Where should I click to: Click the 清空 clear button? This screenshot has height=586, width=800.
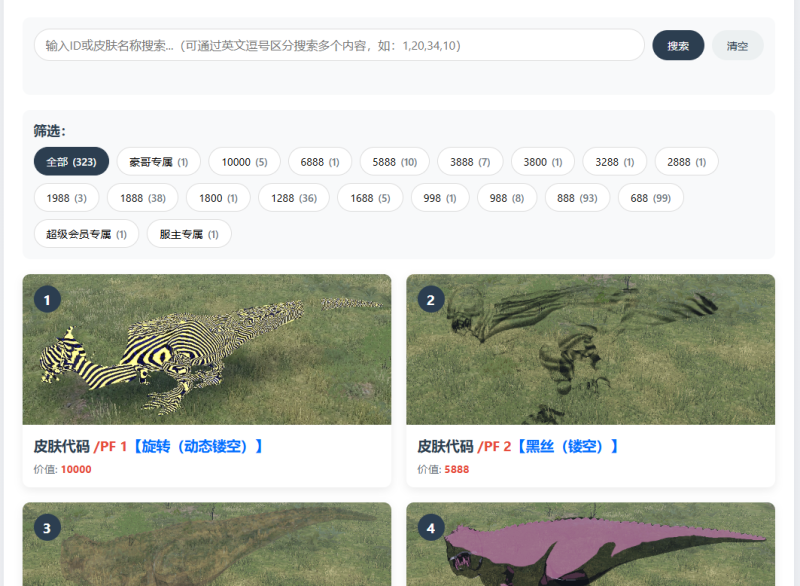click(x=737, y=45)
